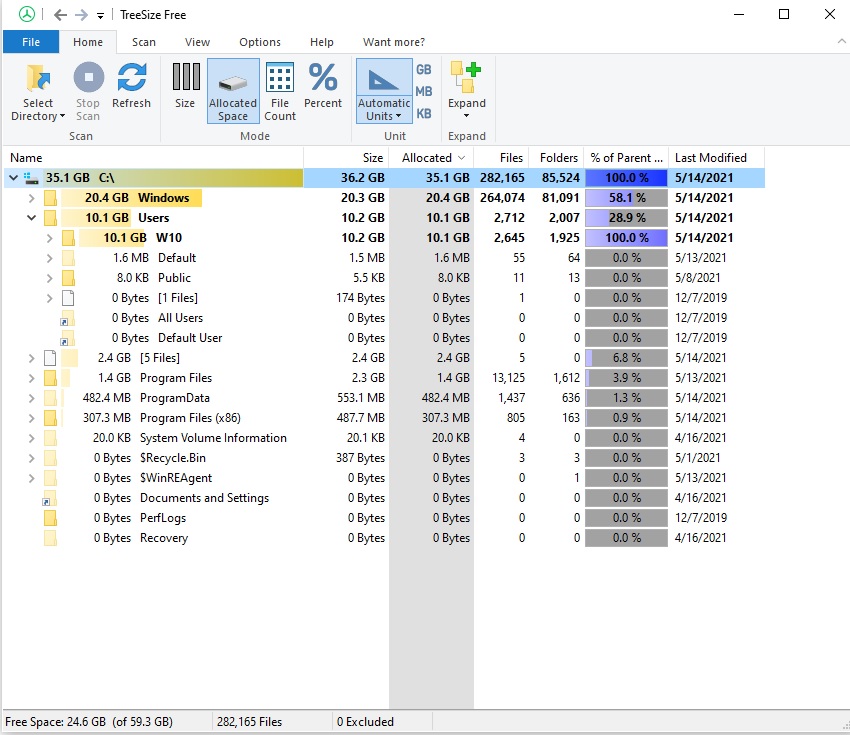This screenshot has width=850, height=735.
Task: Click the 6.8 % bar for [5 Files]
Action: [626, 358]
